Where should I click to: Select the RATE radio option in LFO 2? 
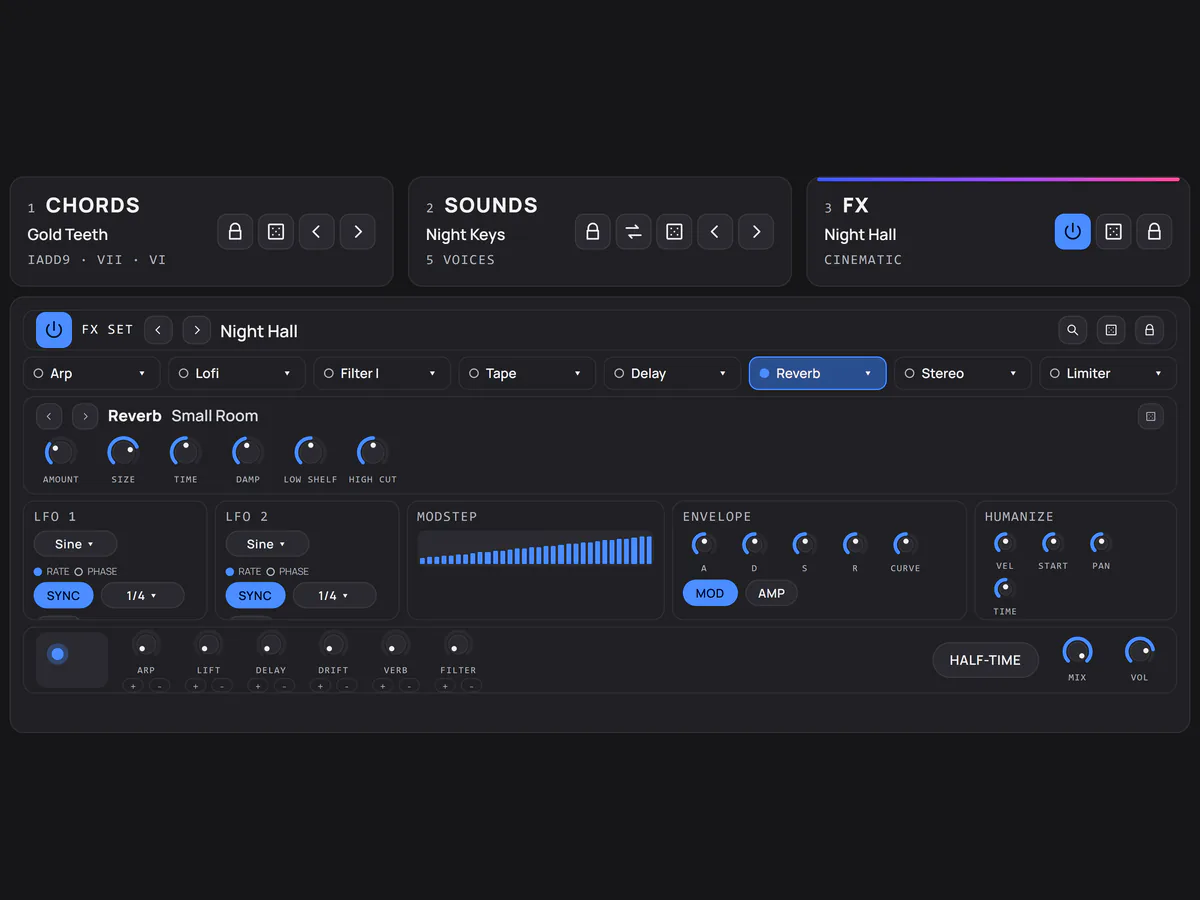243,571
